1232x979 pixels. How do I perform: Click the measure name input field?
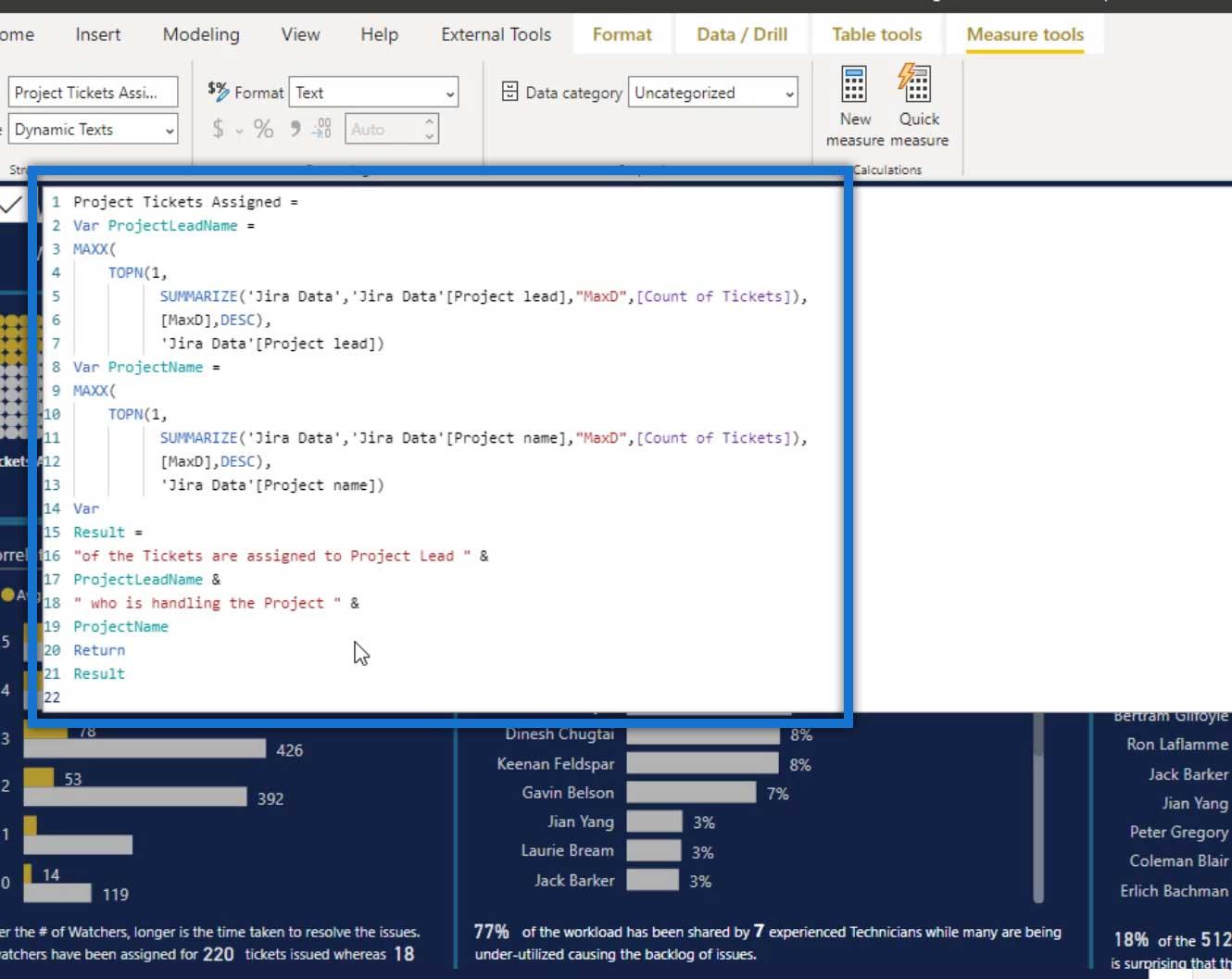93,93
